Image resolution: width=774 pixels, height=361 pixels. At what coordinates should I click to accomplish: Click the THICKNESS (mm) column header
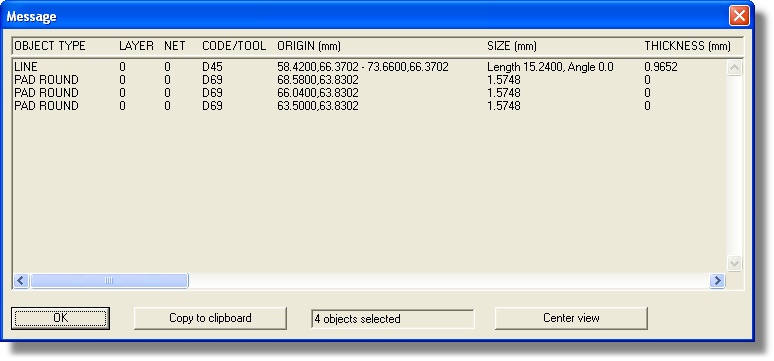click(688, 46)
